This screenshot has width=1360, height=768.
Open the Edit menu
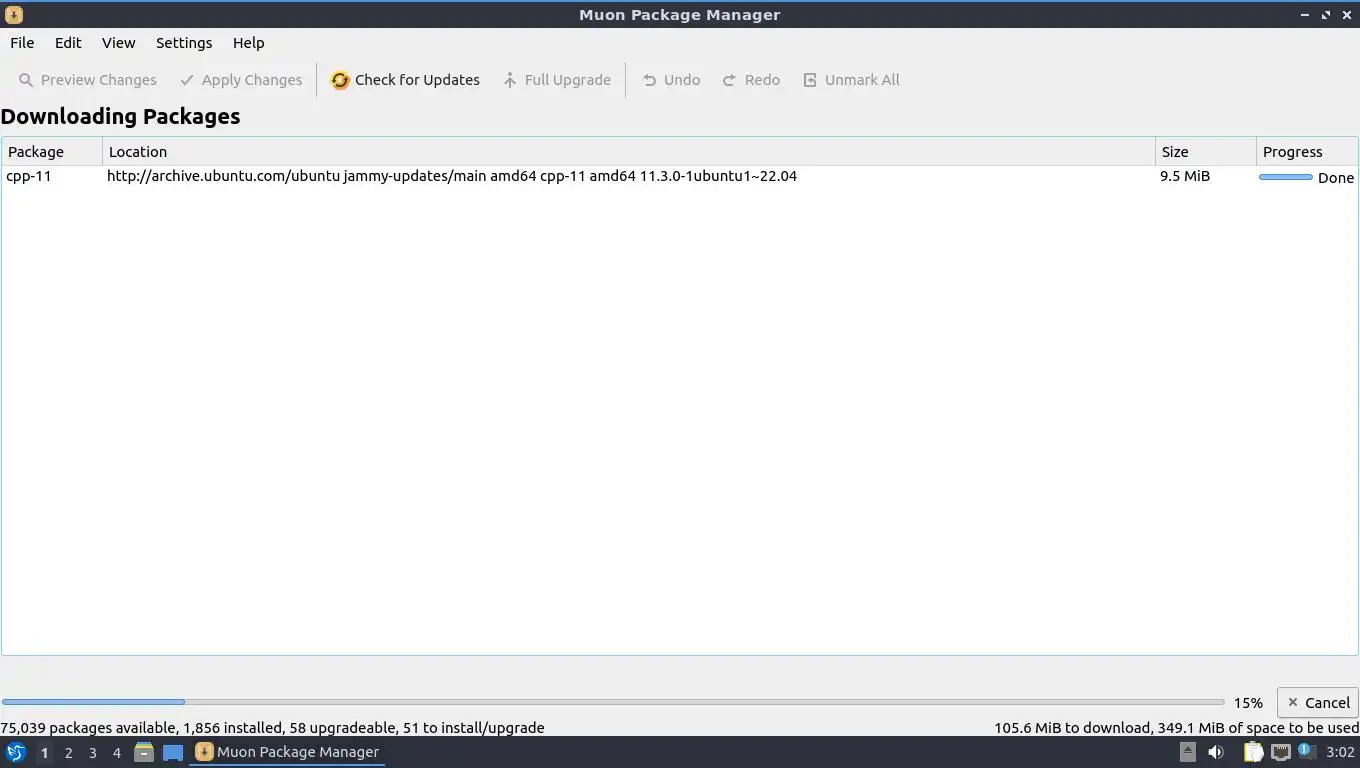[68, 43]
